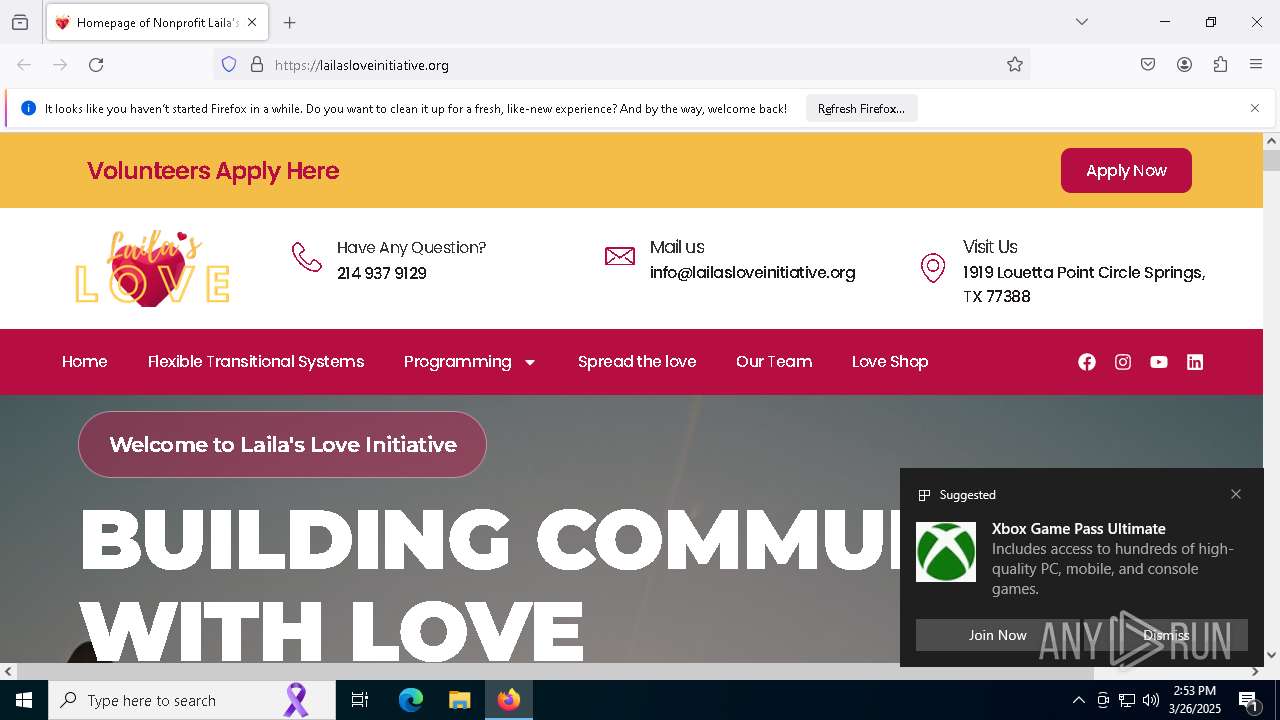Click the mail envelope icon
Screen dimensions: 1280x720
point(620,256)
